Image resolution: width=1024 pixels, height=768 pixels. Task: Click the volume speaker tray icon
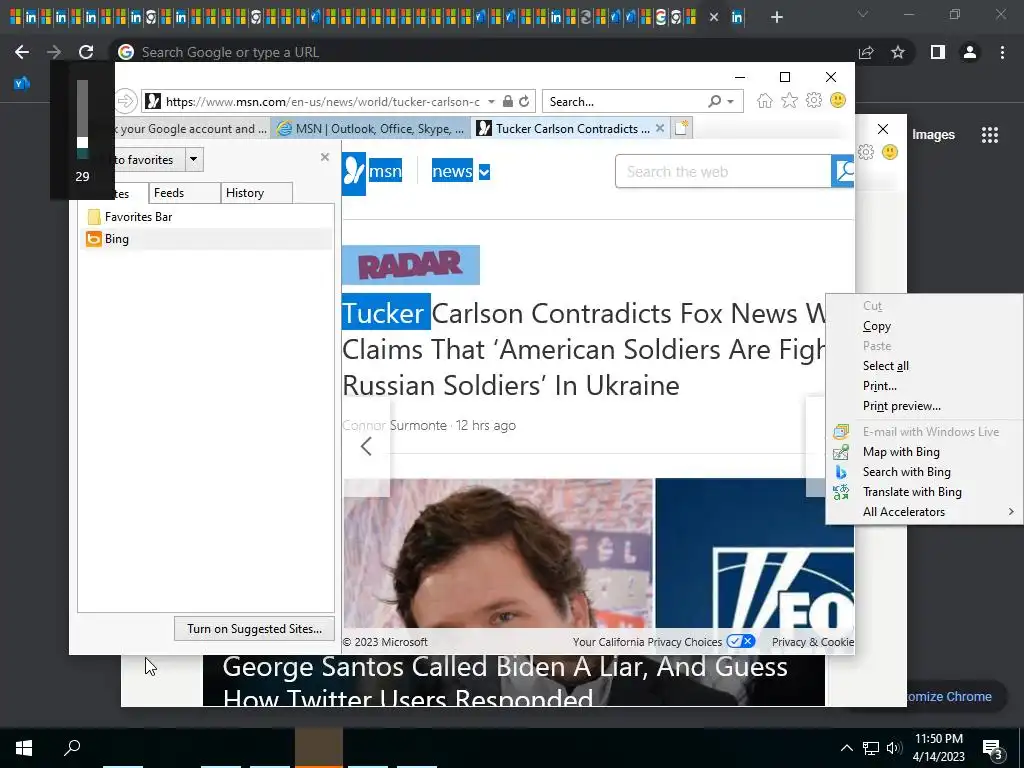(x=894, y=748)
